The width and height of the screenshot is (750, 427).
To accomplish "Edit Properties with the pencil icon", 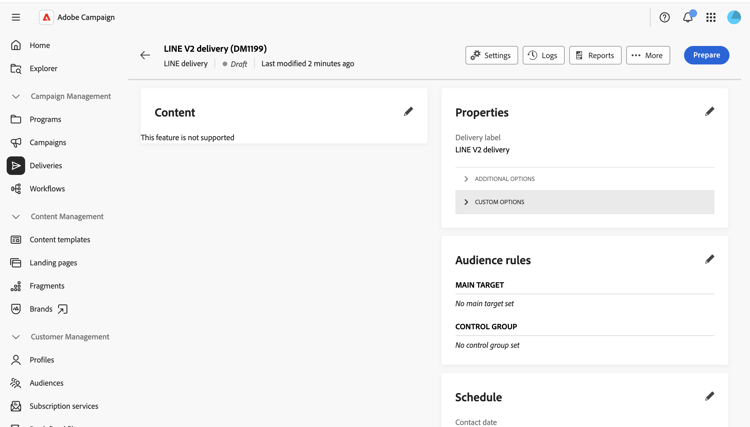I will pyautogui.click(x=709, y=111).
